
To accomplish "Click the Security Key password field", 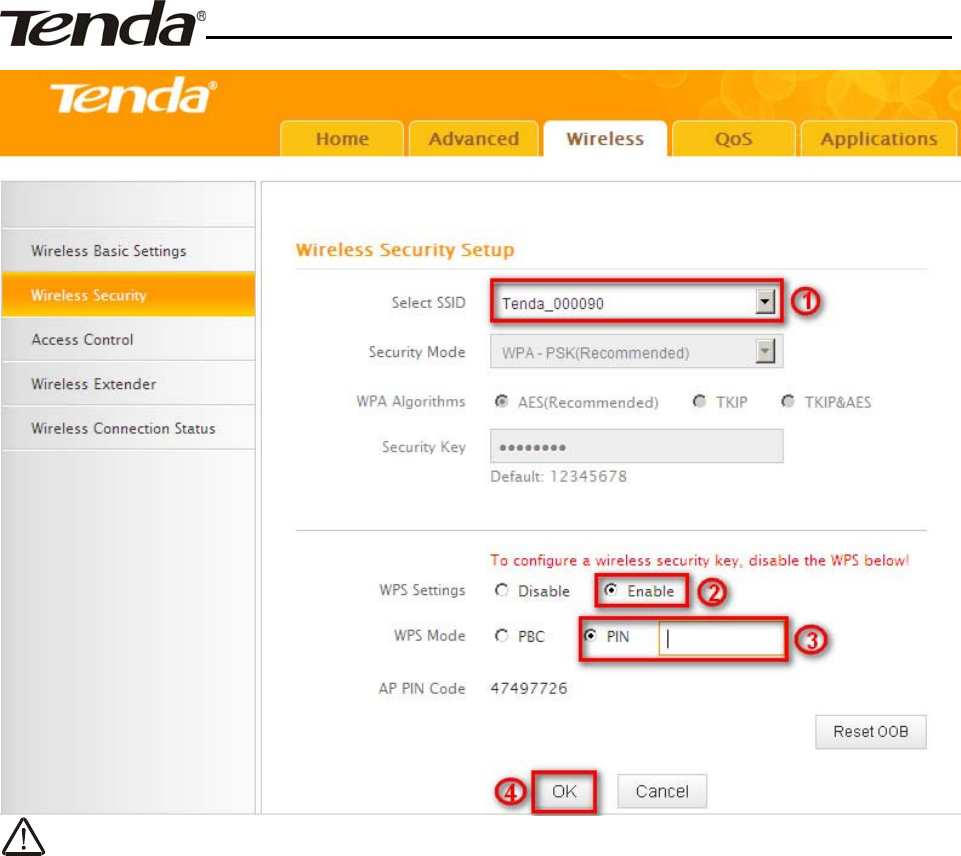I will click(636, 446).
